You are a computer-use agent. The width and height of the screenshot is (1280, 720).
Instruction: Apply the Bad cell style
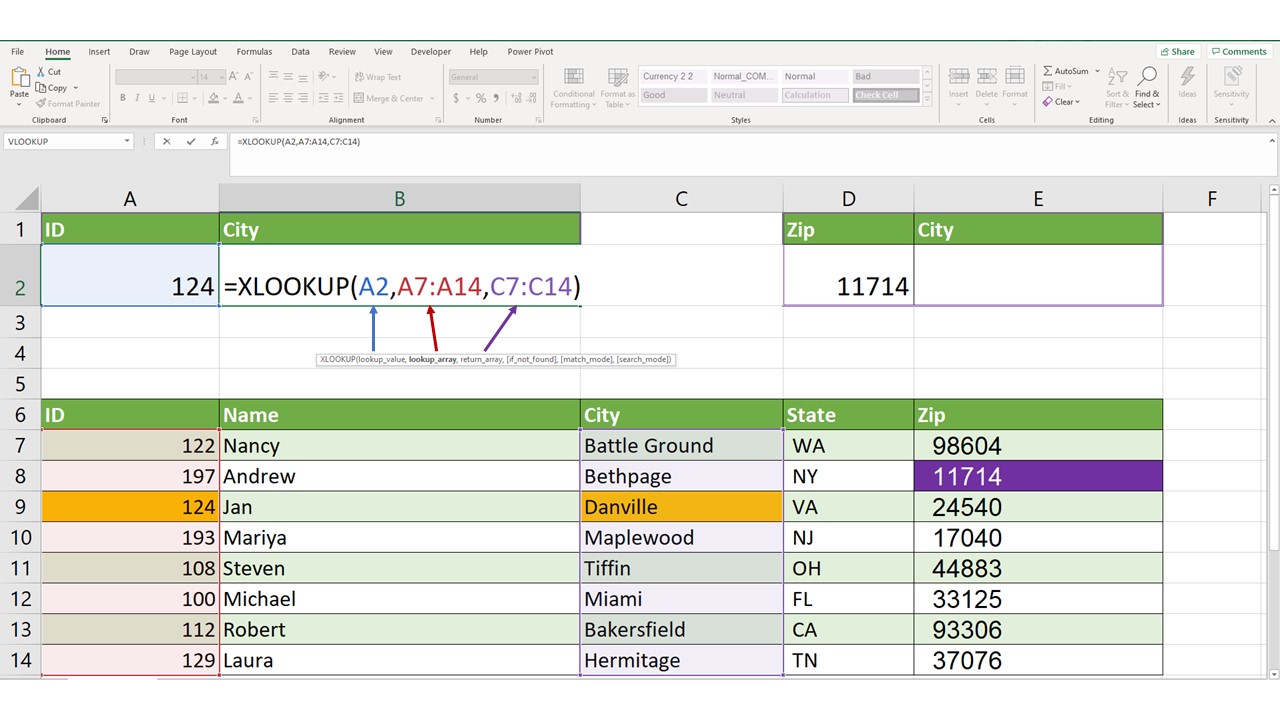pos(885,77)
